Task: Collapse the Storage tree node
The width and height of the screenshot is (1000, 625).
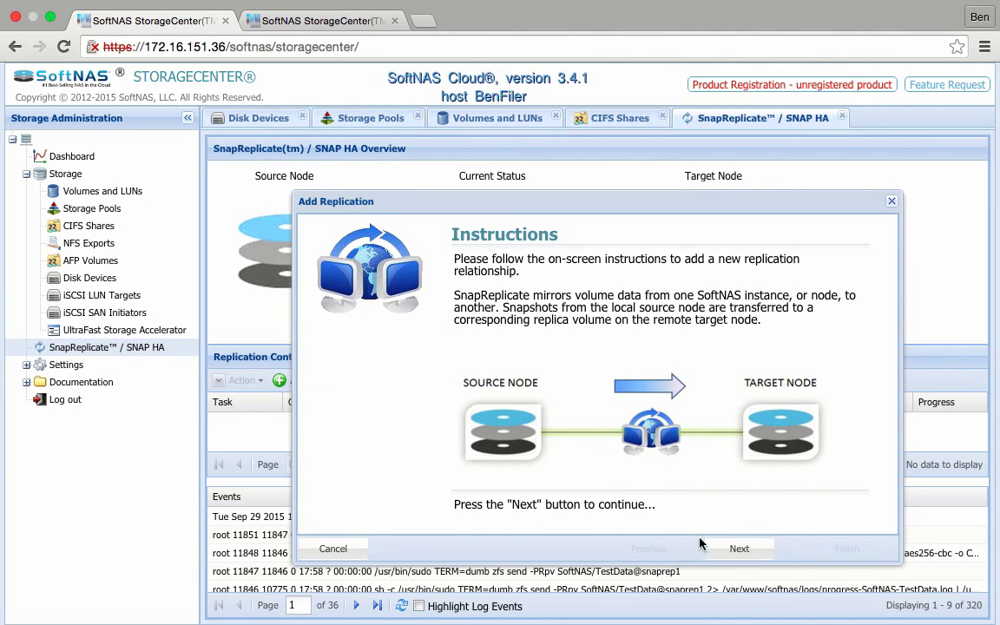Action: pyautogui.click(x=26, y=173)
